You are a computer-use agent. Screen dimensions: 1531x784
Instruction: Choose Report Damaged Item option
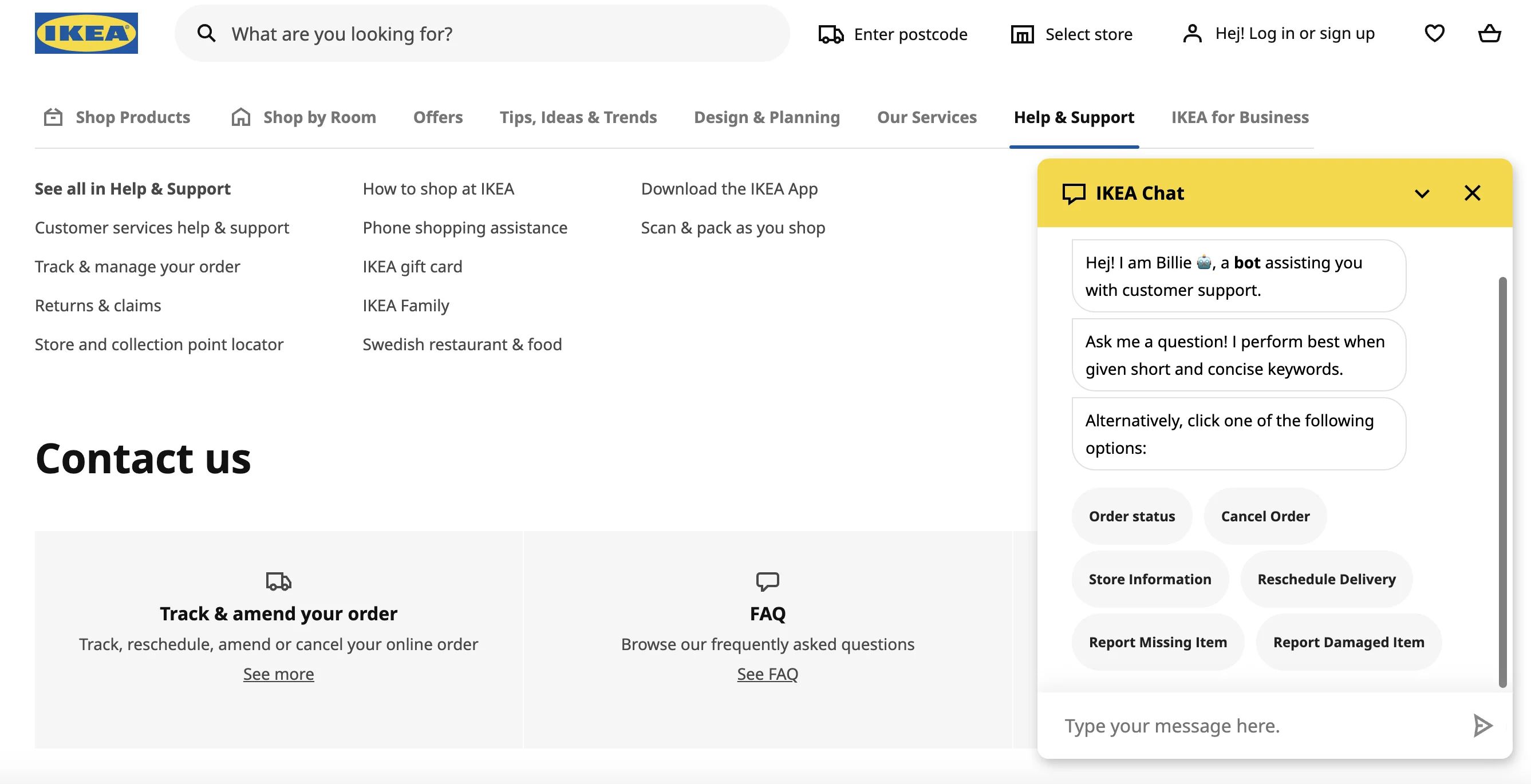pyautogui.click(x=1348, y=642)
